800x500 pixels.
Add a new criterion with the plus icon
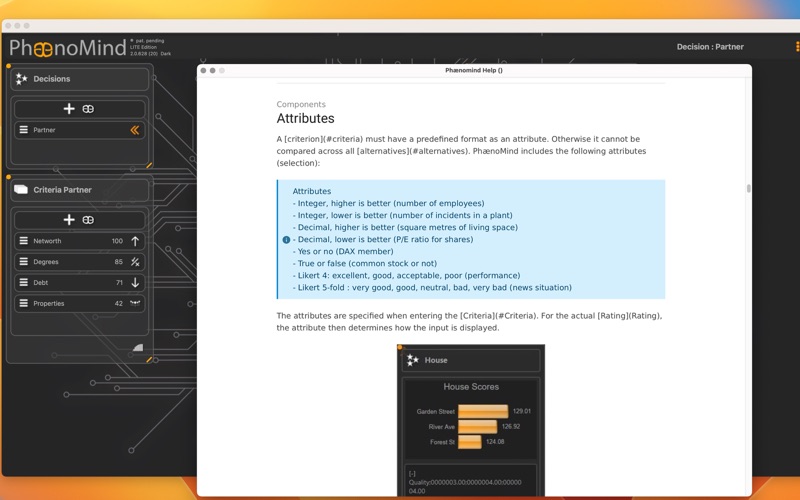(69, 219)
